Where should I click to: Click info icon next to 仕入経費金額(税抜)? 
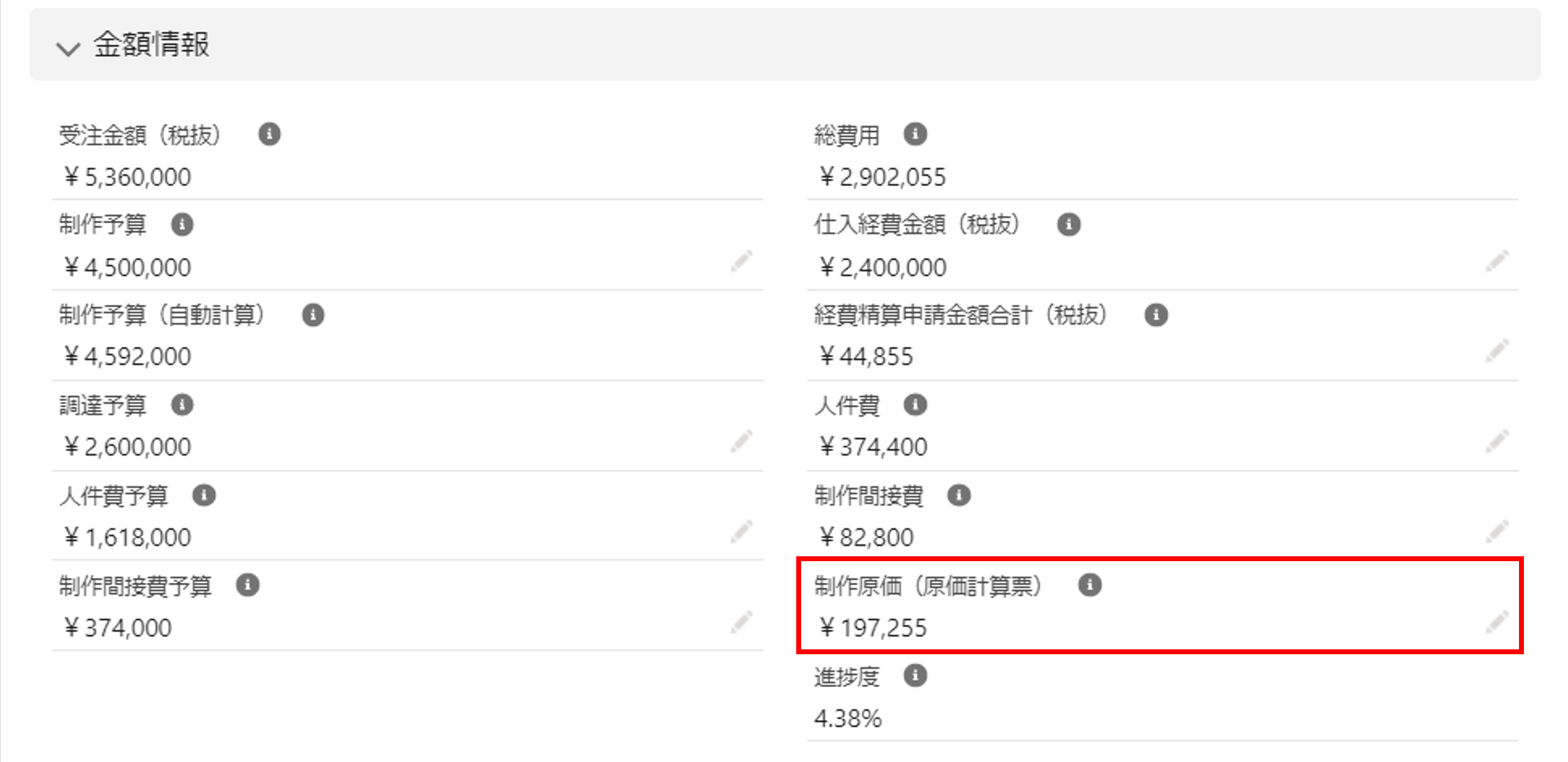pos(1068,225)
